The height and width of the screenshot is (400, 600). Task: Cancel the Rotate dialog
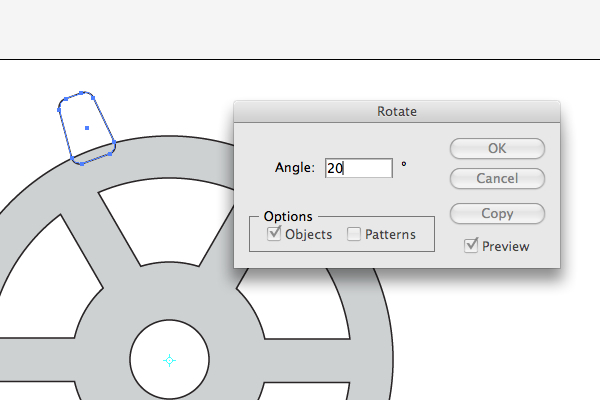click(497, 178)
